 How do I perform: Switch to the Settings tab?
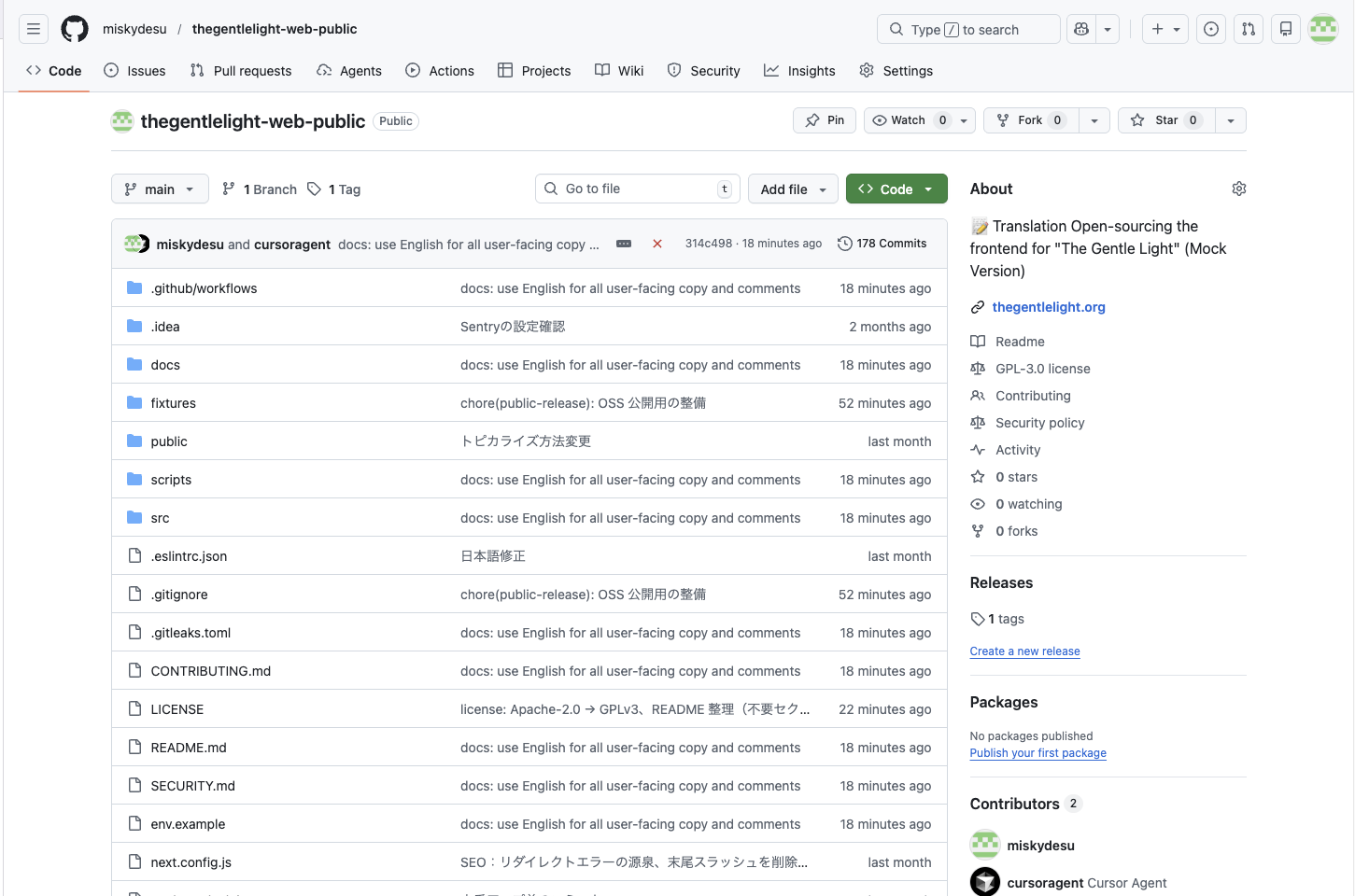pos(896,71)
